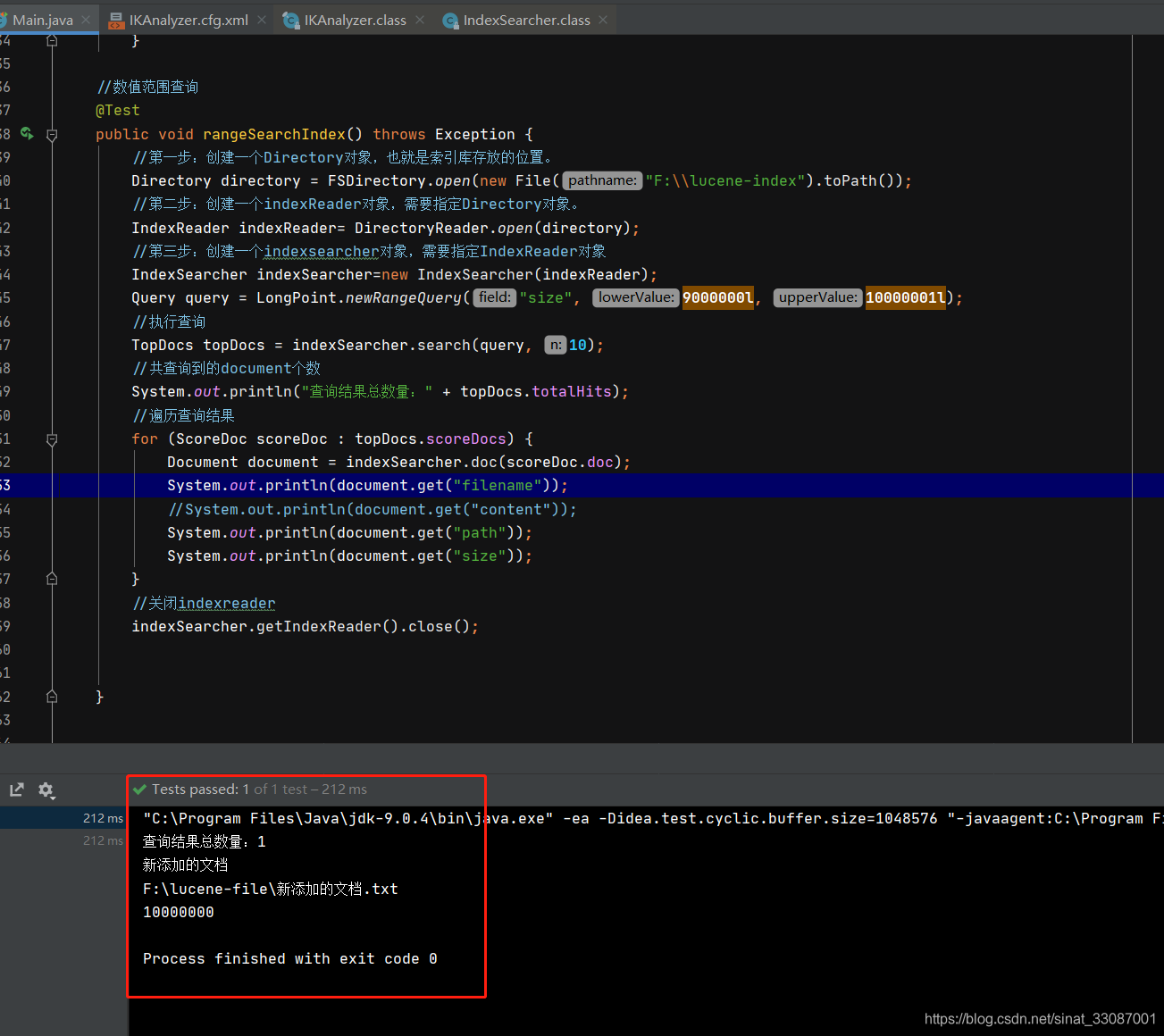Viewport: 1164px width, 1036px height.
Task: Run the rangeSearchIndex test from gutter icon
Action: point(27,134)
